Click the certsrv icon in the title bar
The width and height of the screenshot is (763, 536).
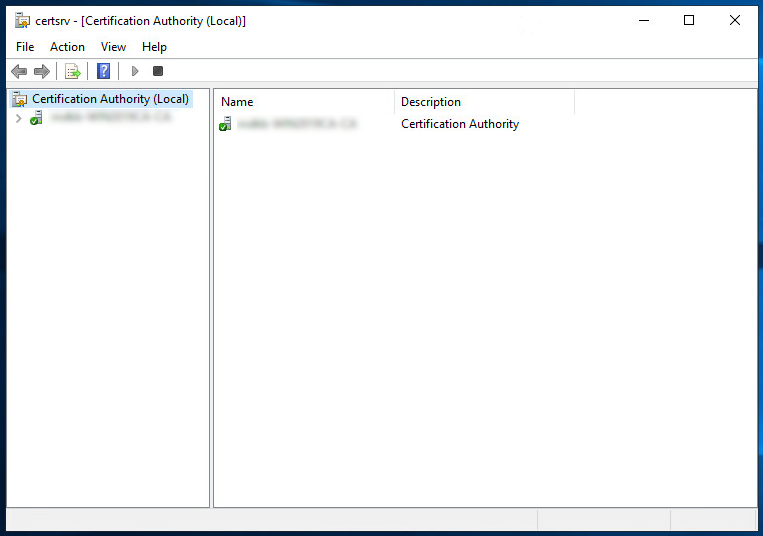pos(22,20)
